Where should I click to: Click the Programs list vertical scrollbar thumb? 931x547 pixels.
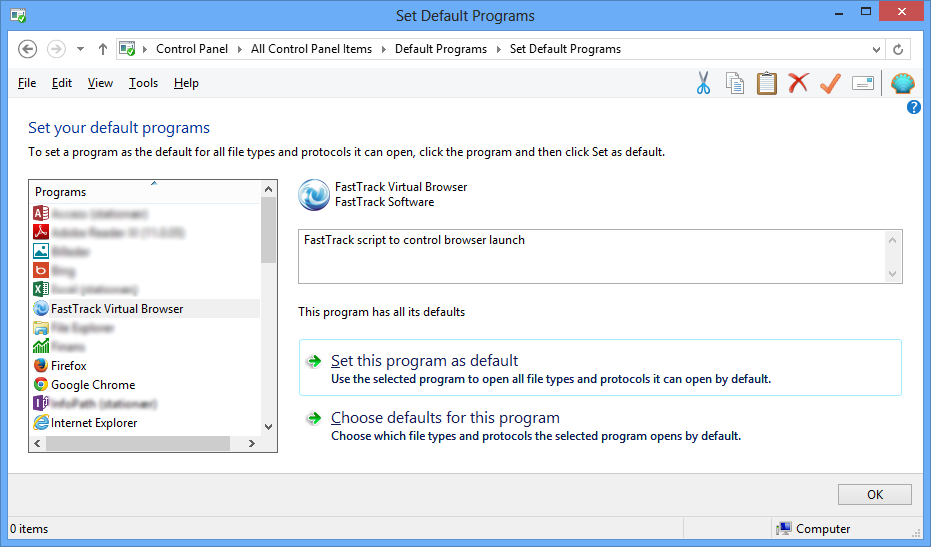(268, 230)
